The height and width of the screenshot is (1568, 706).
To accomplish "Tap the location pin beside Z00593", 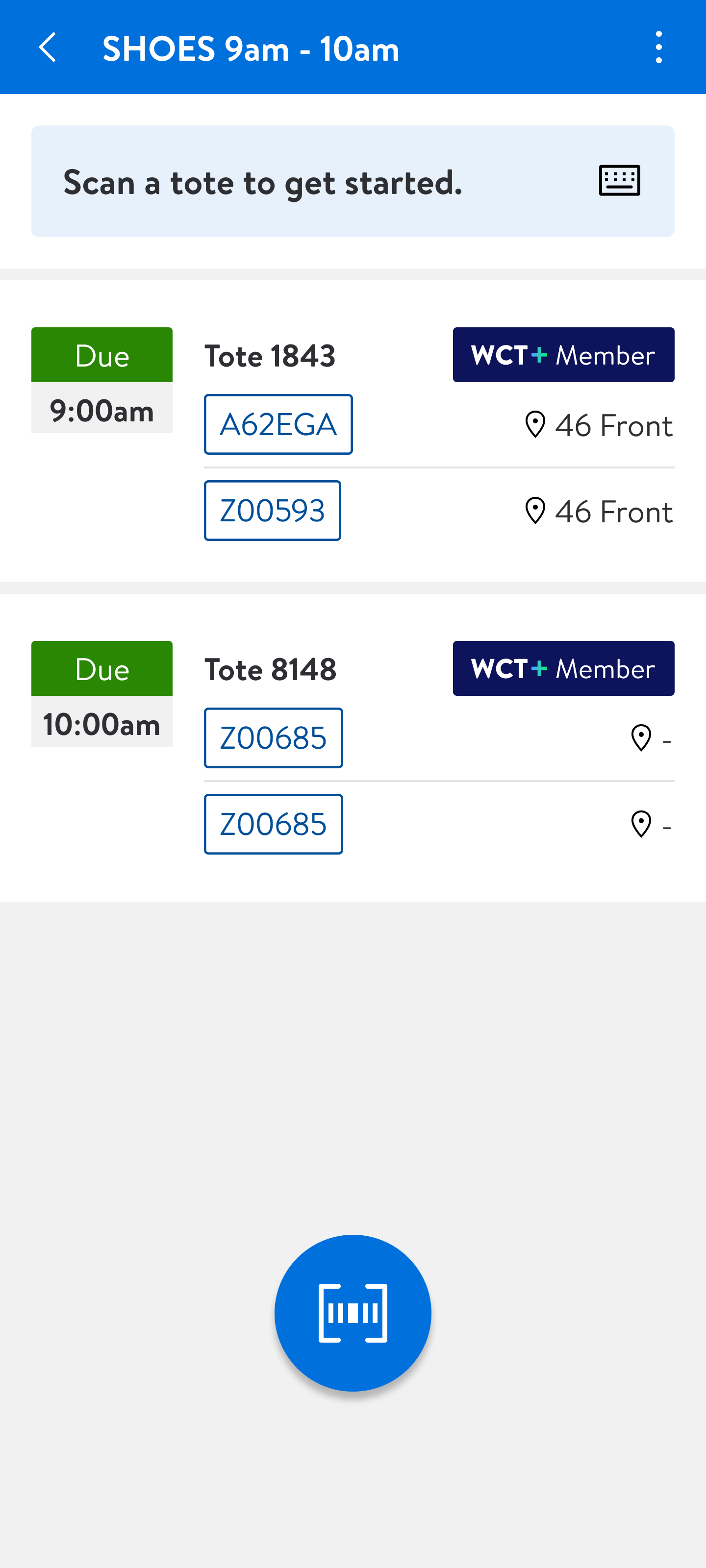I will [535, 511].
